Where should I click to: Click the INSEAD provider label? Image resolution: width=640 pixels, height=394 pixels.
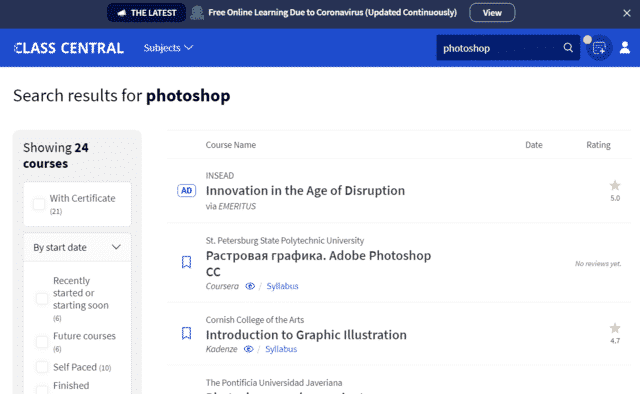point(220,176)
